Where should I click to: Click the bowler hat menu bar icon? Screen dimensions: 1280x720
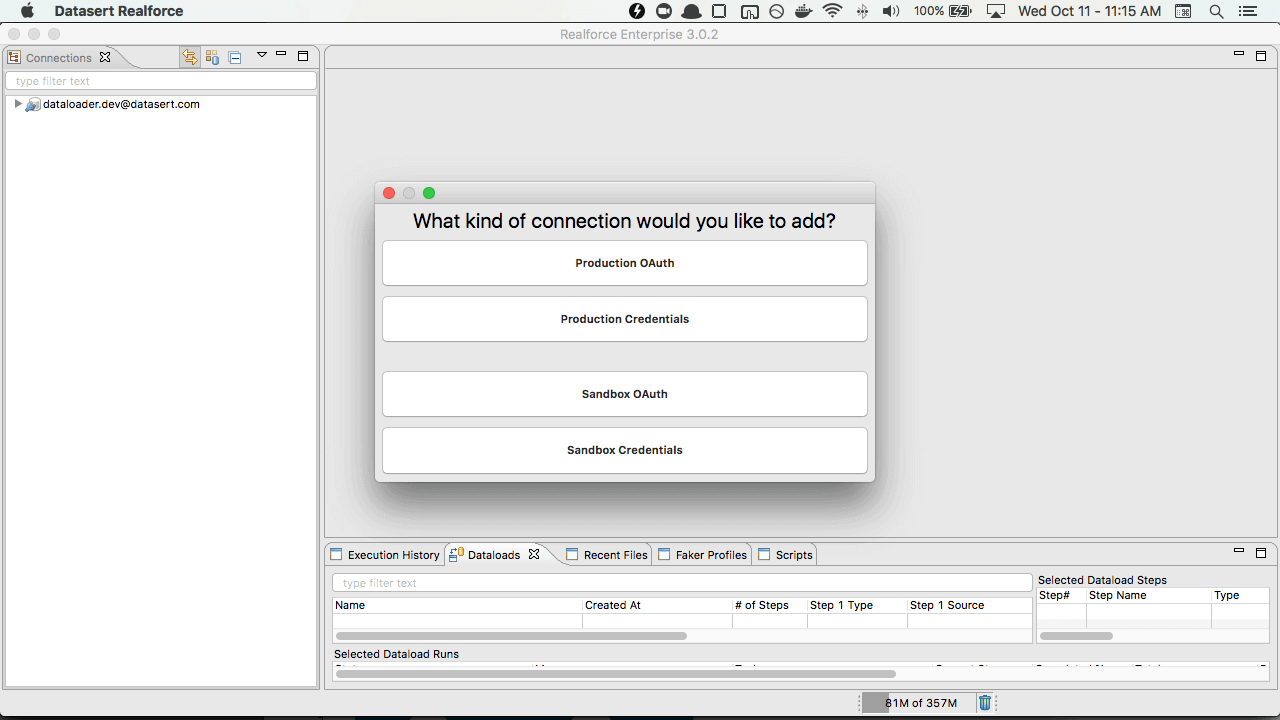coord(691,11)
